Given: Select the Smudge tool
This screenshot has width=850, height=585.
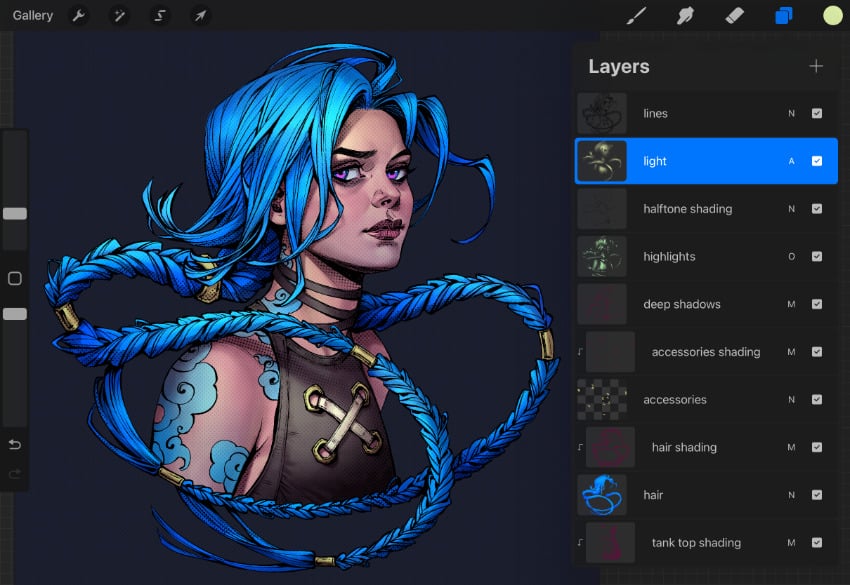Looking at the screenshot, I should tap(685, 16).
